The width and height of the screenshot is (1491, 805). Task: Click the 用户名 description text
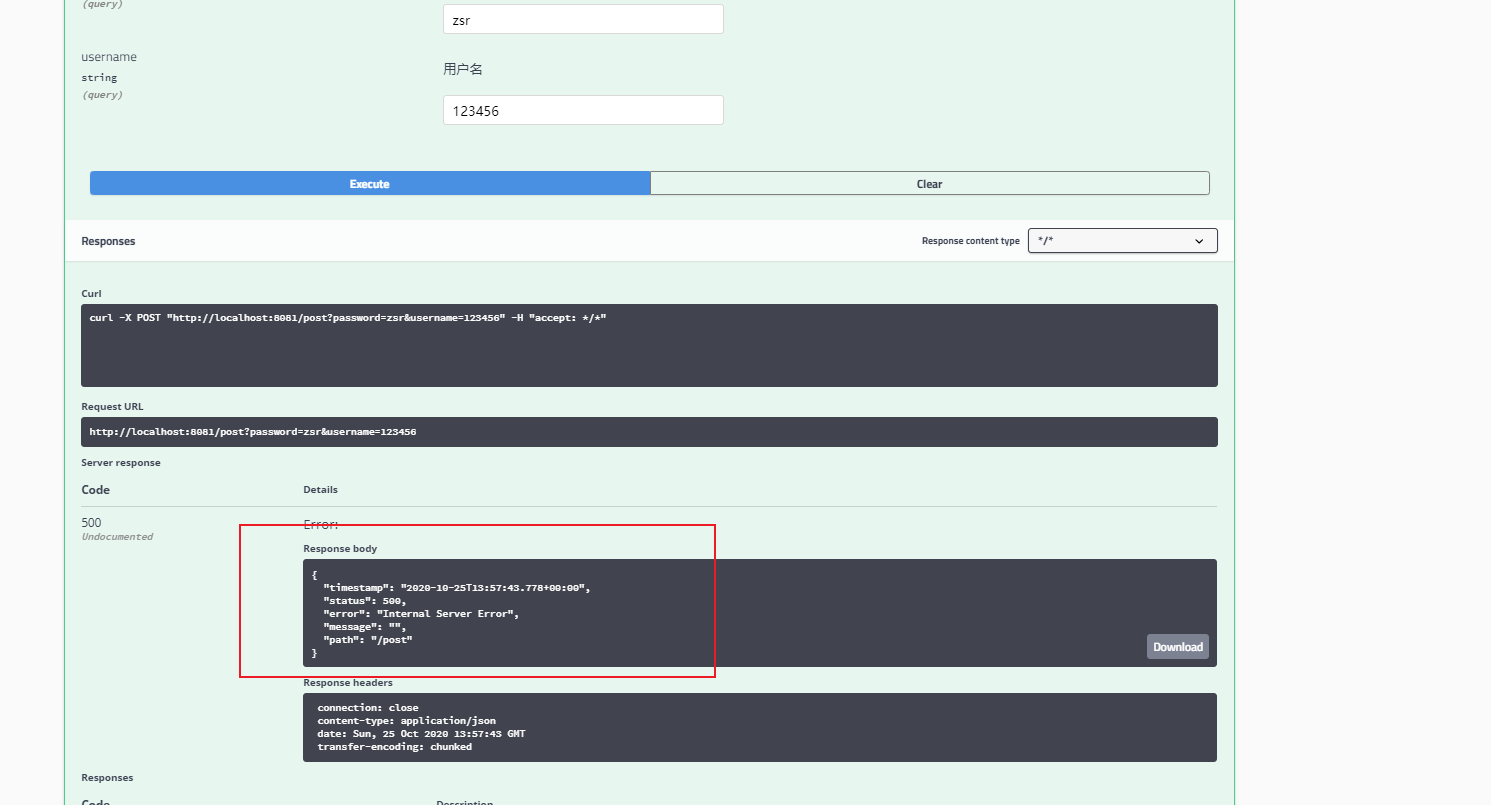(463, 69)
